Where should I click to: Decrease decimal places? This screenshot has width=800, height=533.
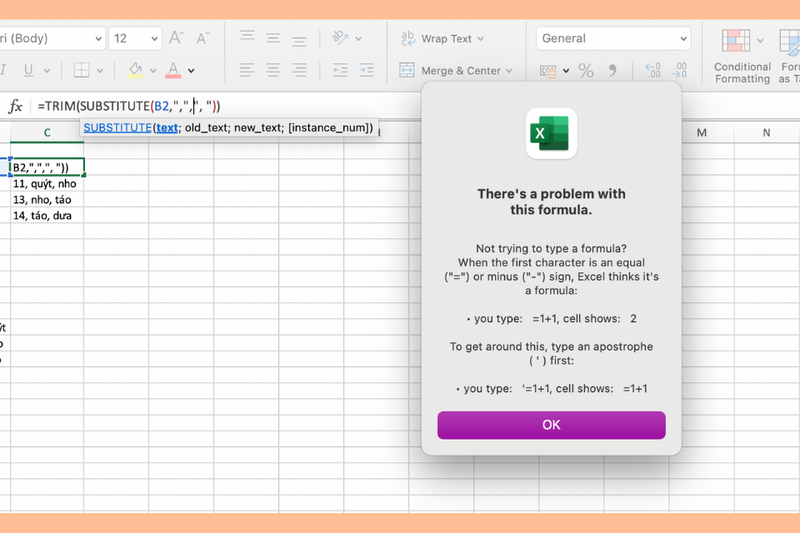pyautogui.click(x=679, y=70)
